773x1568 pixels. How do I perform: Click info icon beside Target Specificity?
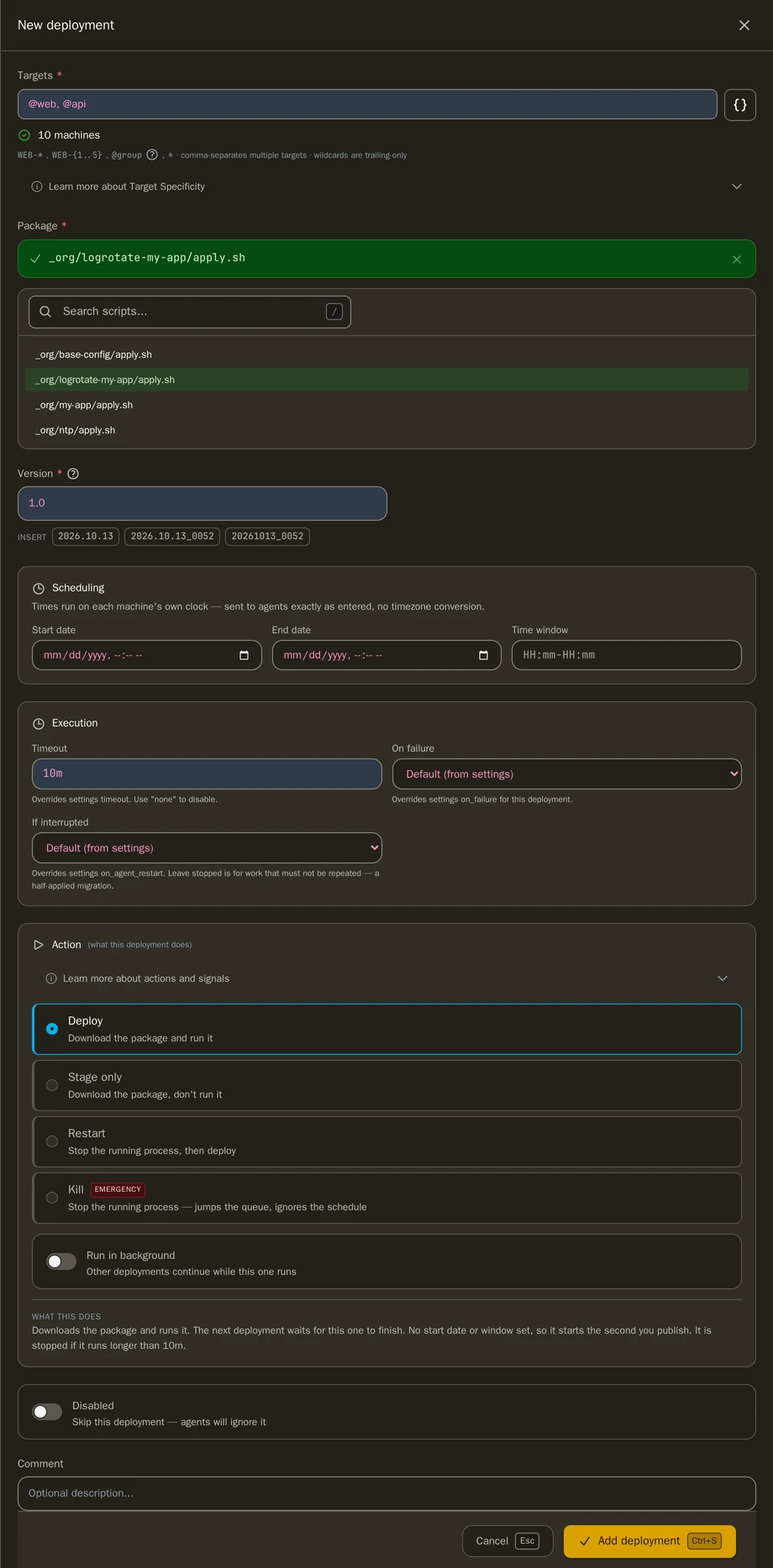(37, 186)
